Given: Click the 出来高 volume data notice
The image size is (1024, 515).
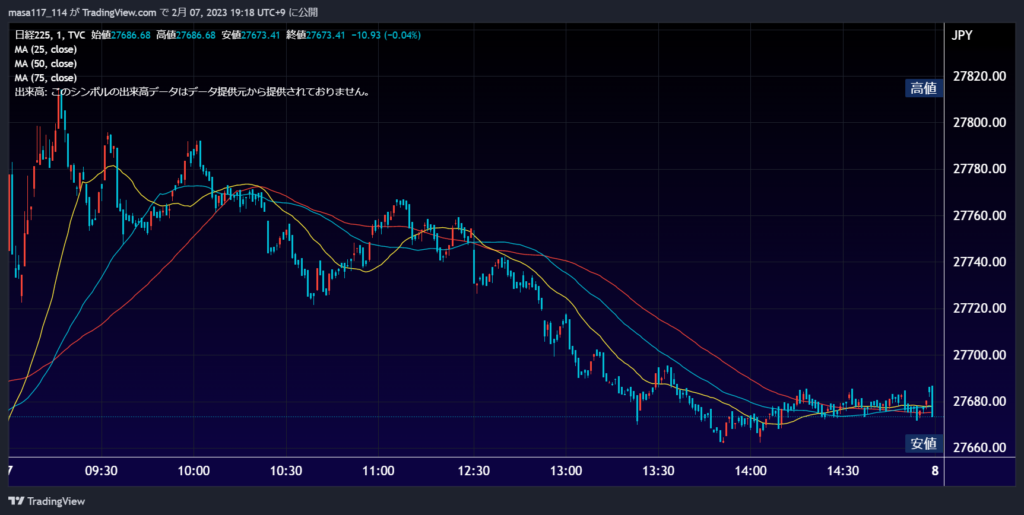Looking at the screenshot, I should 193,93.
